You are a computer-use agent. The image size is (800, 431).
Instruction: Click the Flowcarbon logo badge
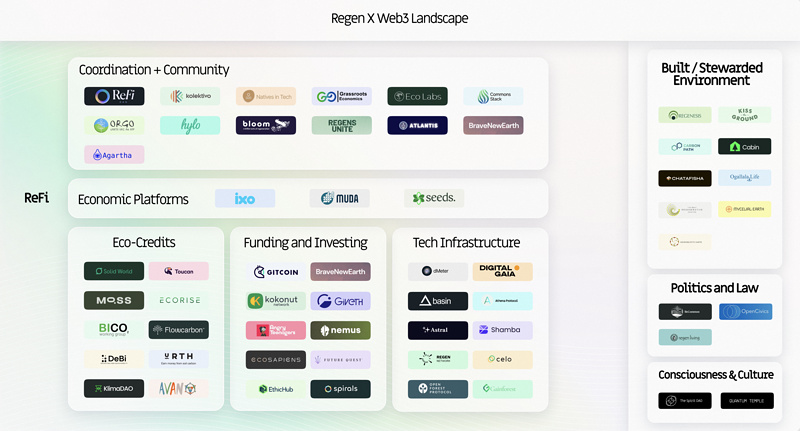[x=178, y=330]
